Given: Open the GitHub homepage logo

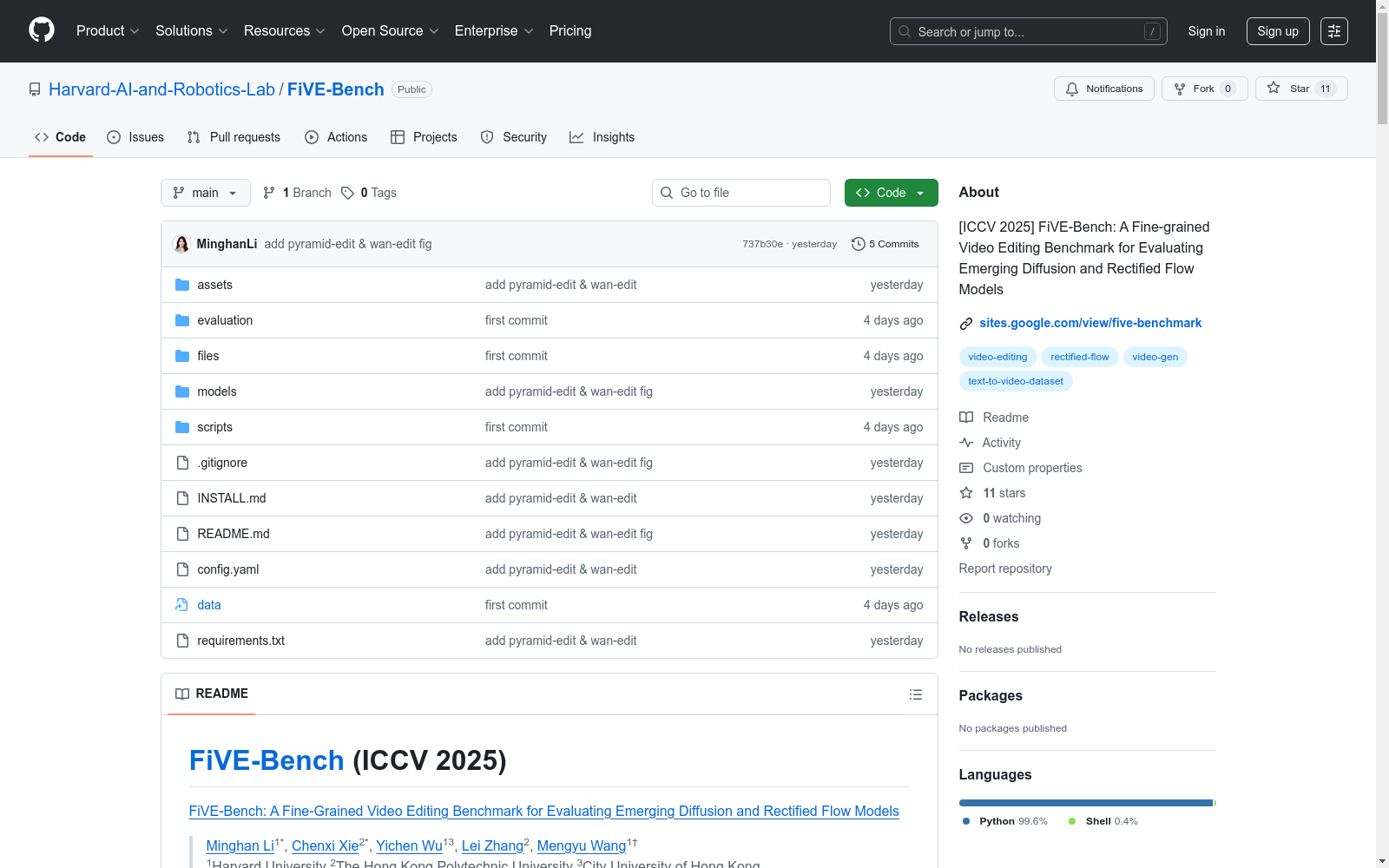Looking at the screenshot, I should click(x=42, y=30).
